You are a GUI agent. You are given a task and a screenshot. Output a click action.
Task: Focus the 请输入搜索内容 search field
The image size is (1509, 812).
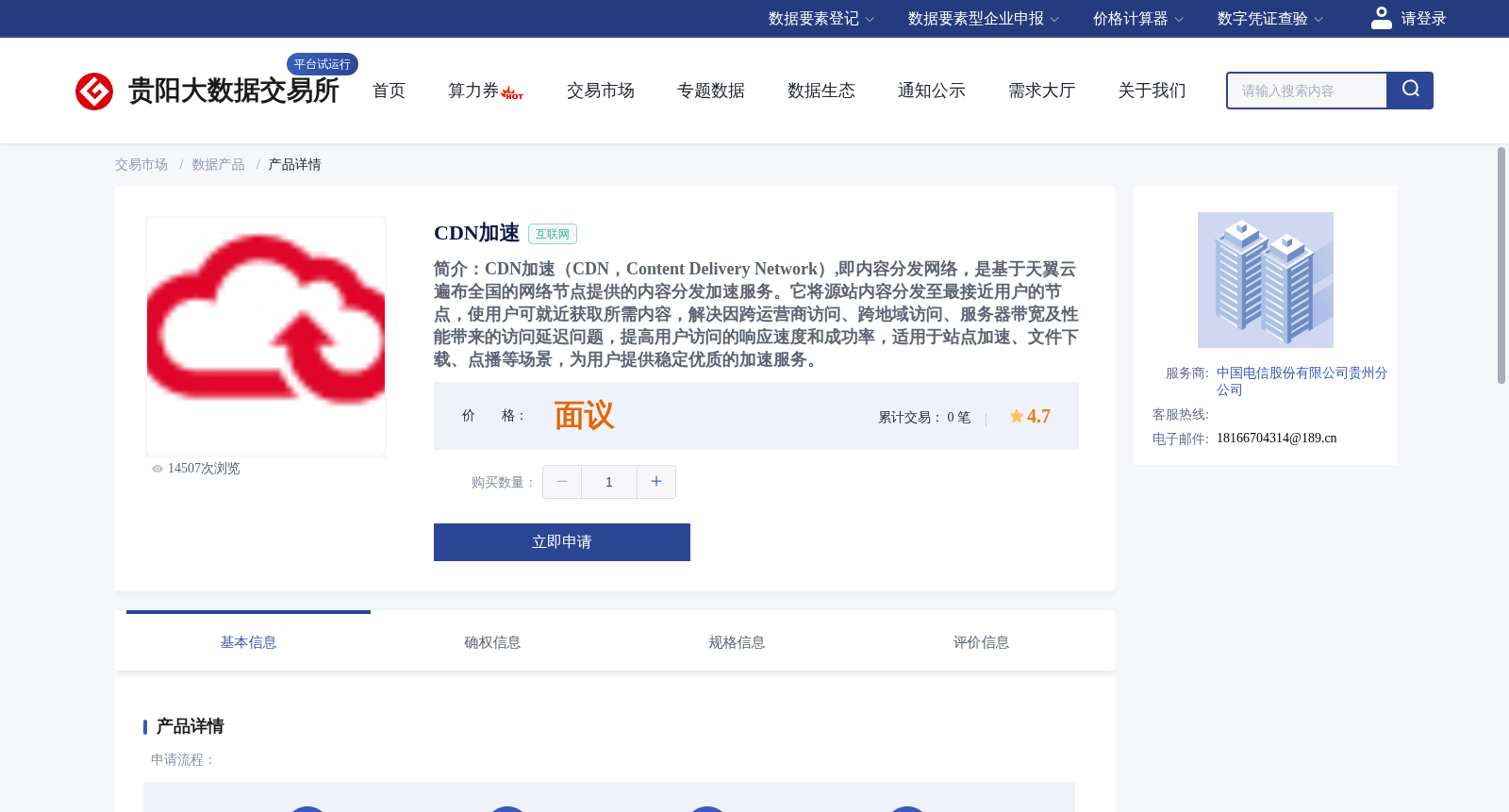1307,91
